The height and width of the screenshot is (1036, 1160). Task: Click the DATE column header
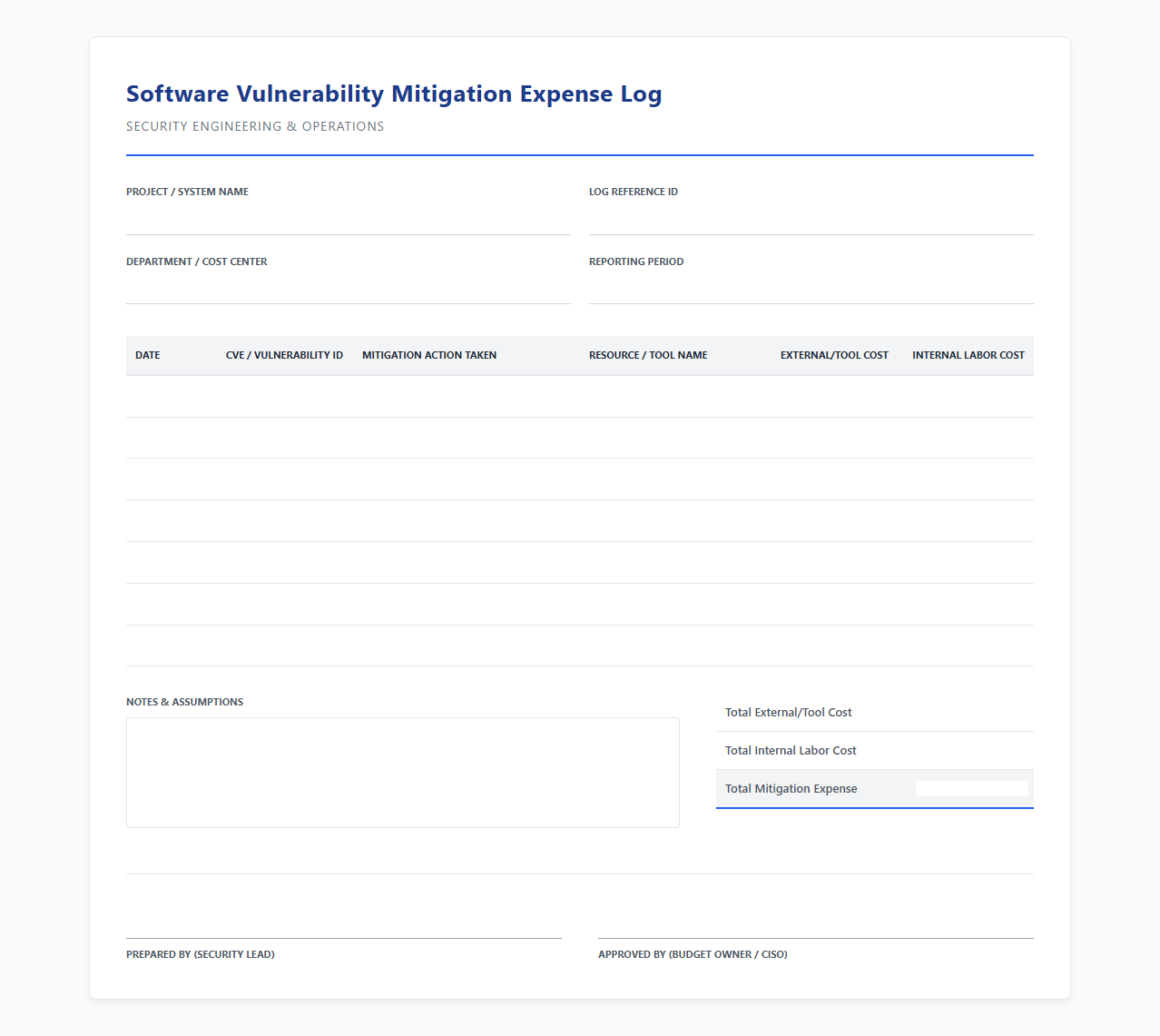click(x=148, y=355)
